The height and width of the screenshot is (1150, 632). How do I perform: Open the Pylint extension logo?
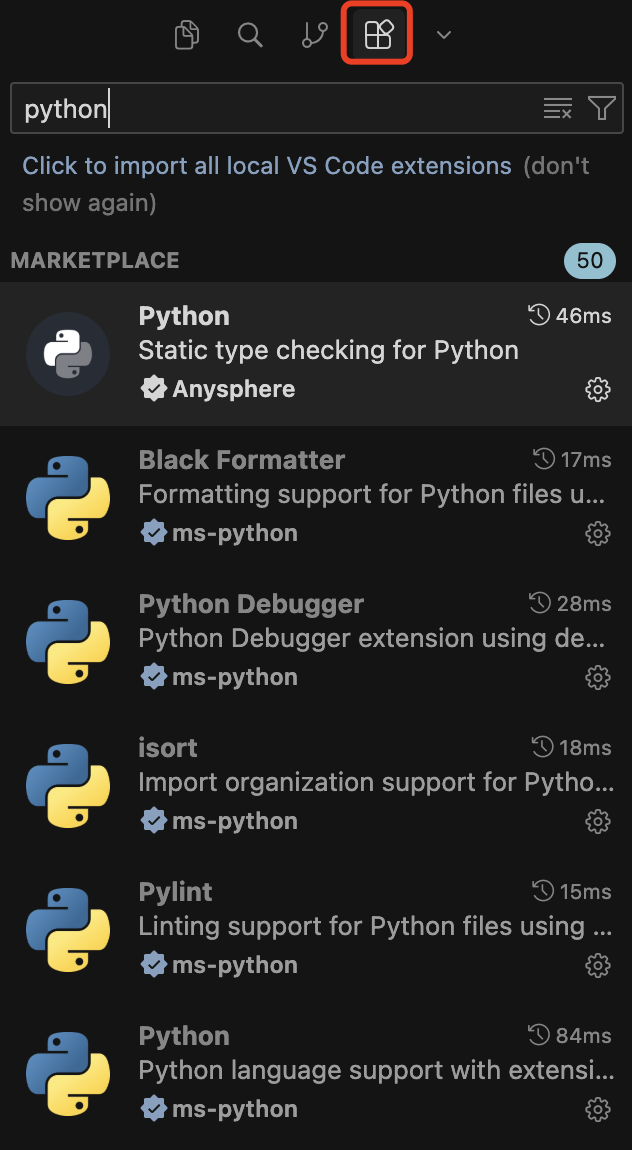point(67,929)
